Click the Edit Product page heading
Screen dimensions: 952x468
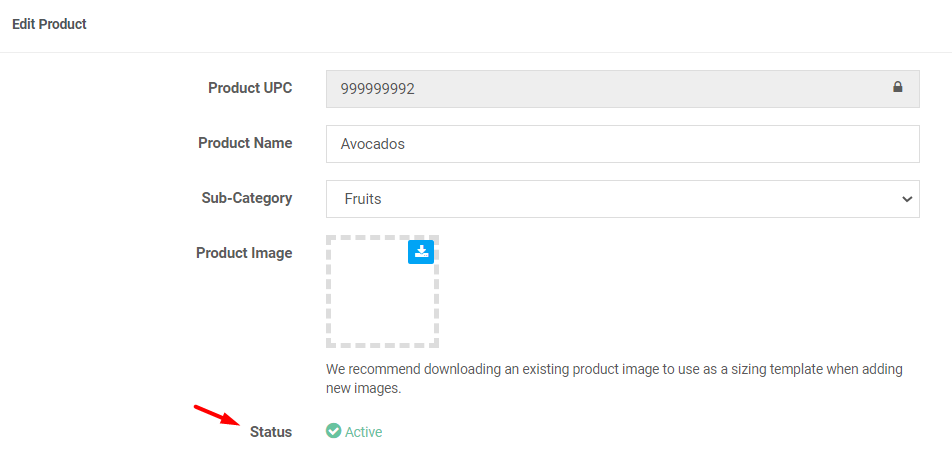tap(49, 24)
